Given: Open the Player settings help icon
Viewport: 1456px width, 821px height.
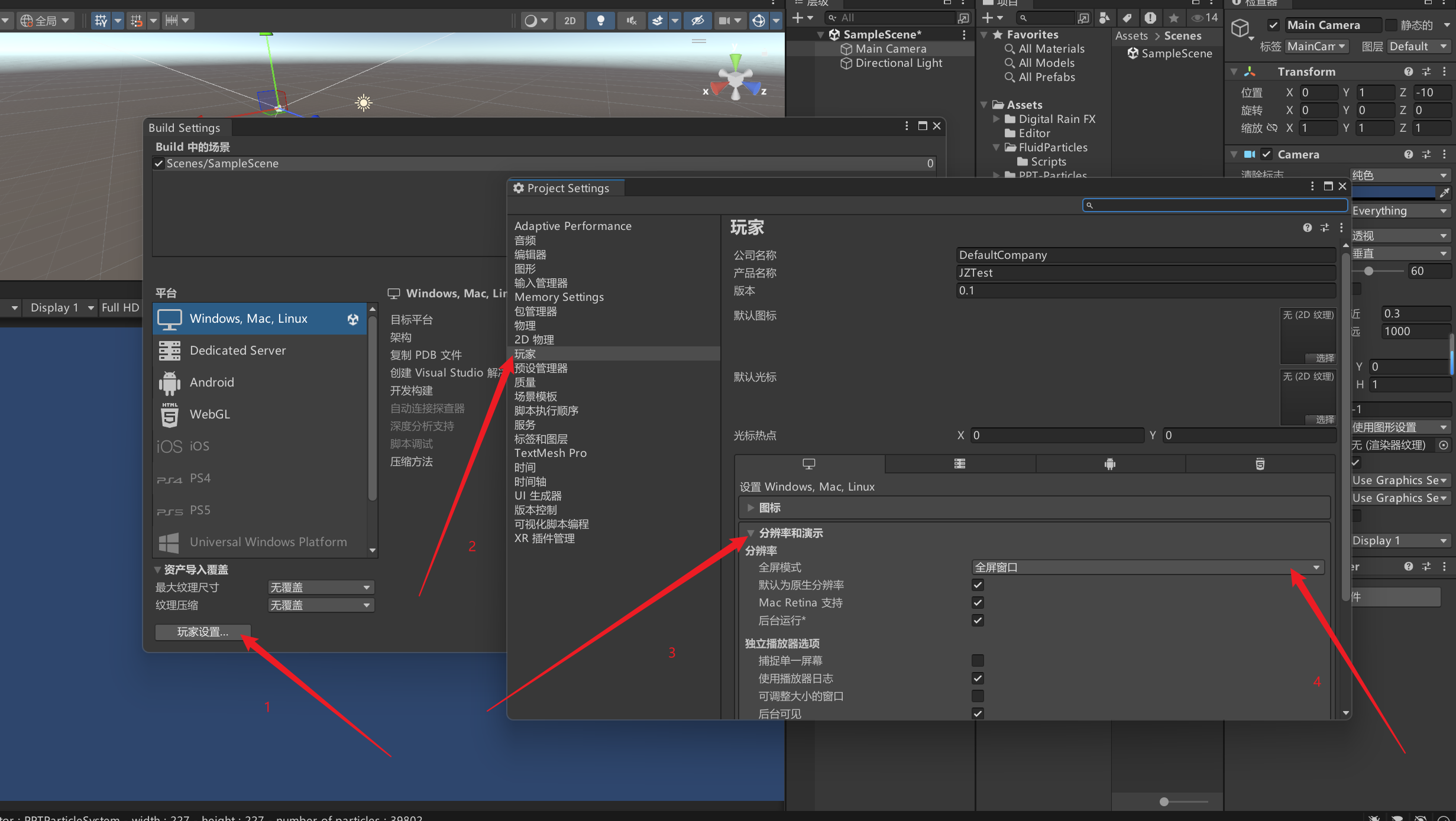Looking at the screenshot, I should [x=1307, y=228].
